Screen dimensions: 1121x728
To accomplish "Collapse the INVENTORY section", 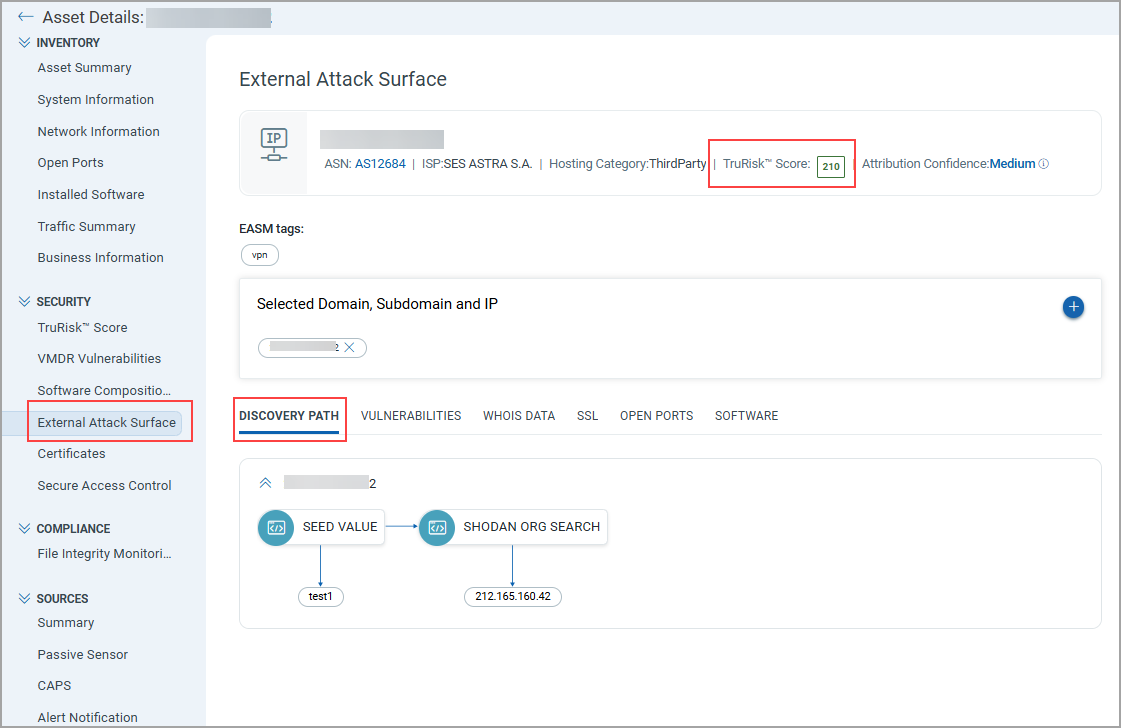I will pyautogui.click(x=24, y=43).
